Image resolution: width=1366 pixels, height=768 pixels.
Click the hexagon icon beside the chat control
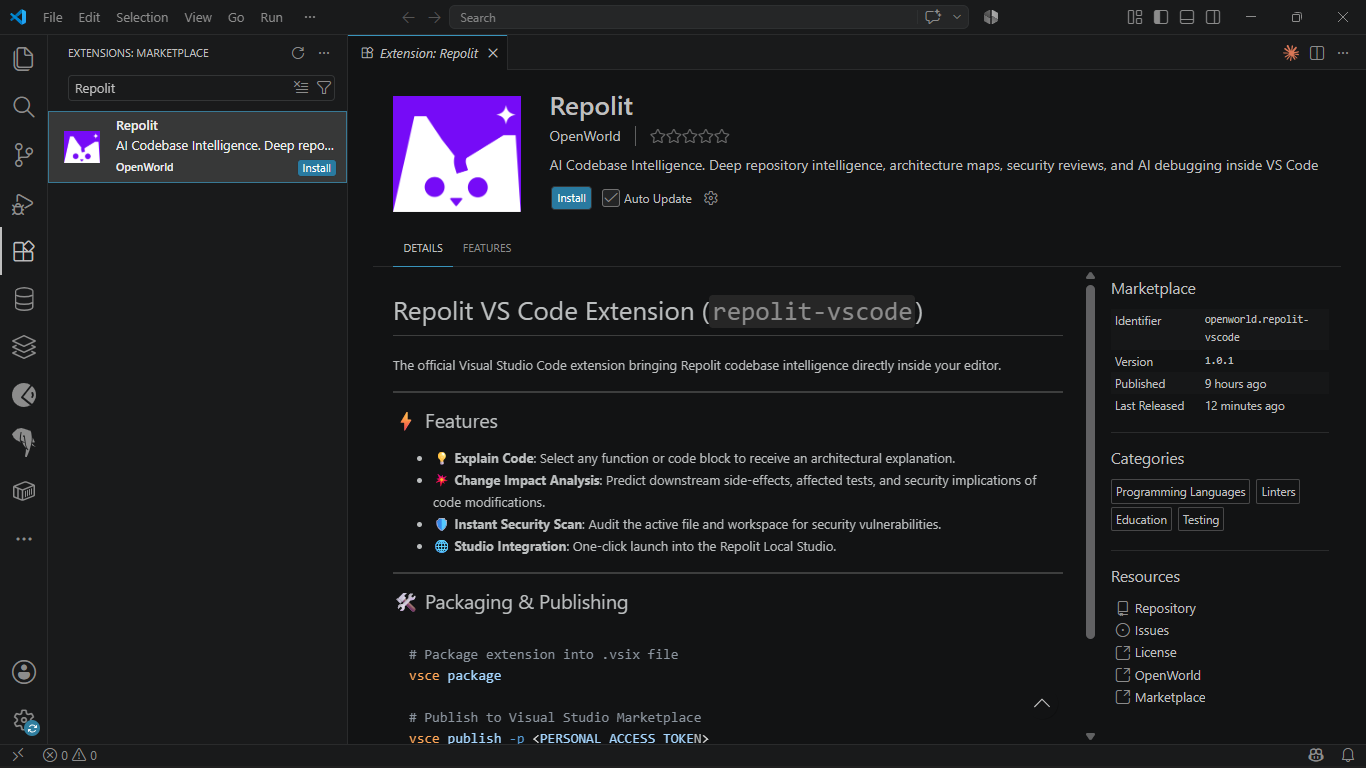(x=990, y=17)
